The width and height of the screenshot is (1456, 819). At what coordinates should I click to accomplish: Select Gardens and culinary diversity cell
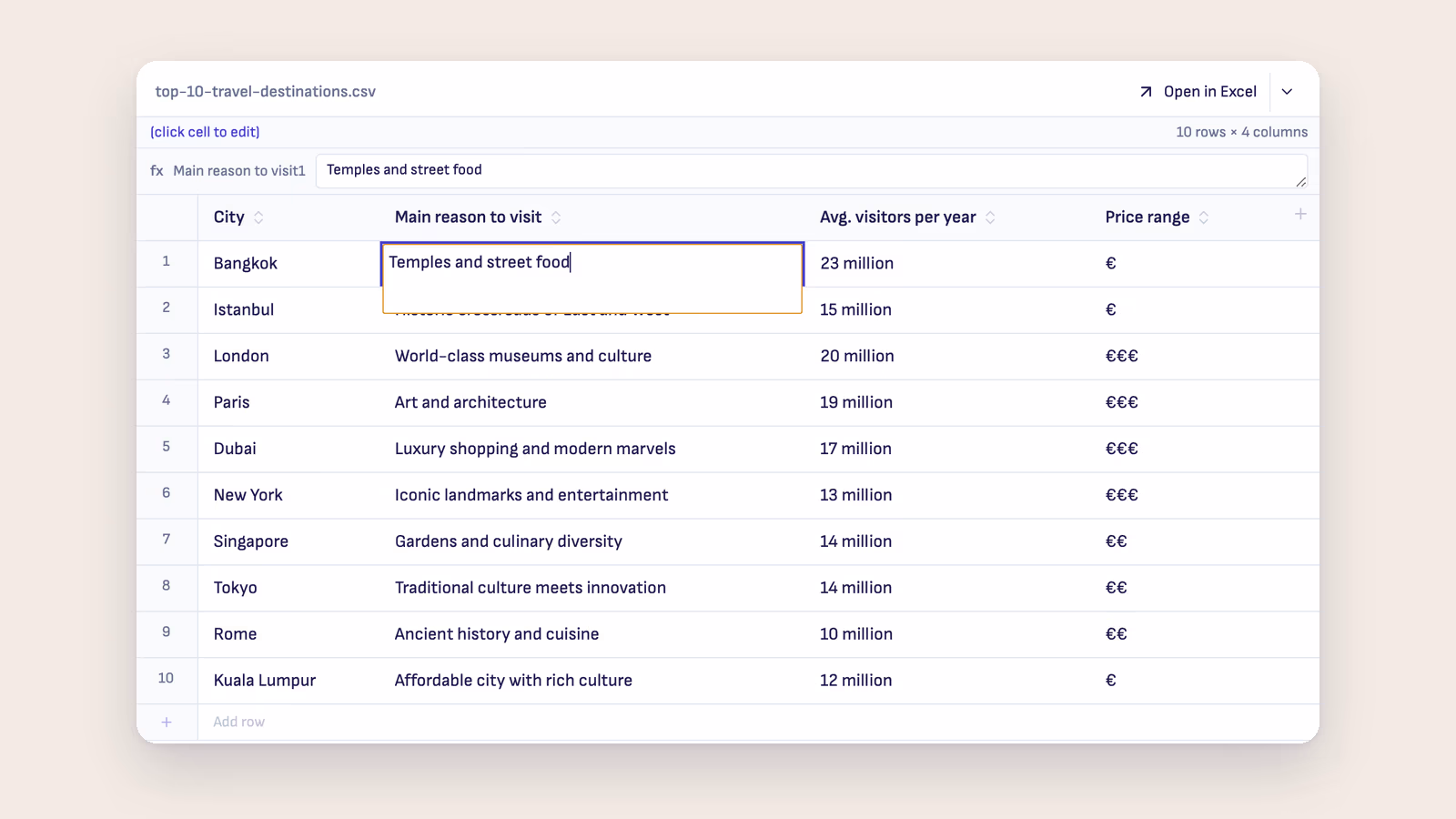[x=592, y=541]
